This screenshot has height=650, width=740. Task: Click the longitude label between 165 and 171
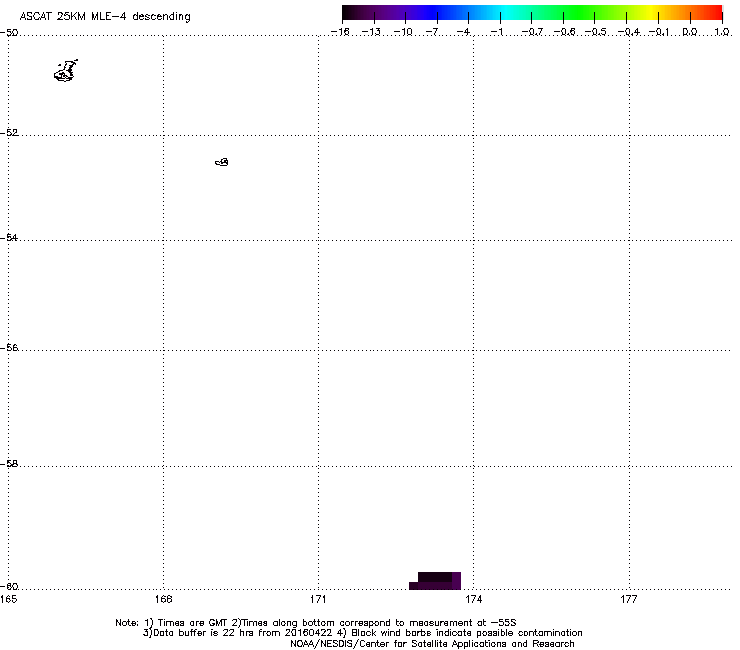pyautogui.click(x=163, y=599)
